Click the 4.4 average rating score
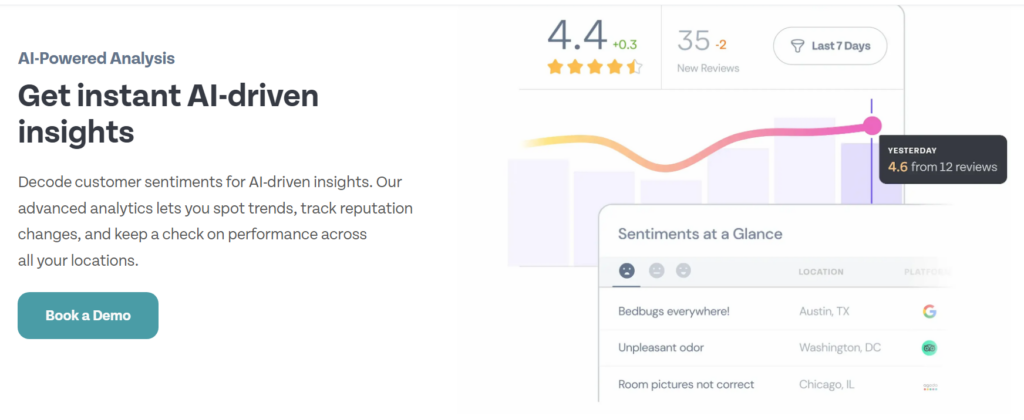 point(577,37)
